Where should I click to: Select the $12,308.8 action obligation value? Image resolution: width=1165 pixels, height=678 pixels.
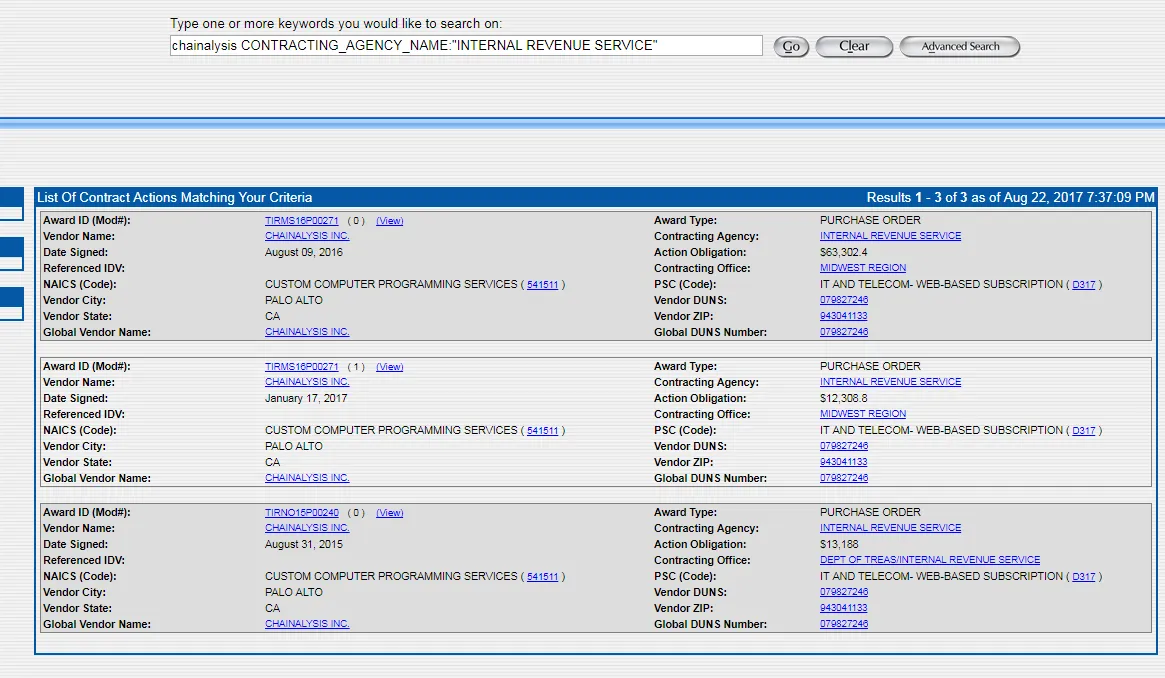[843, 398]
